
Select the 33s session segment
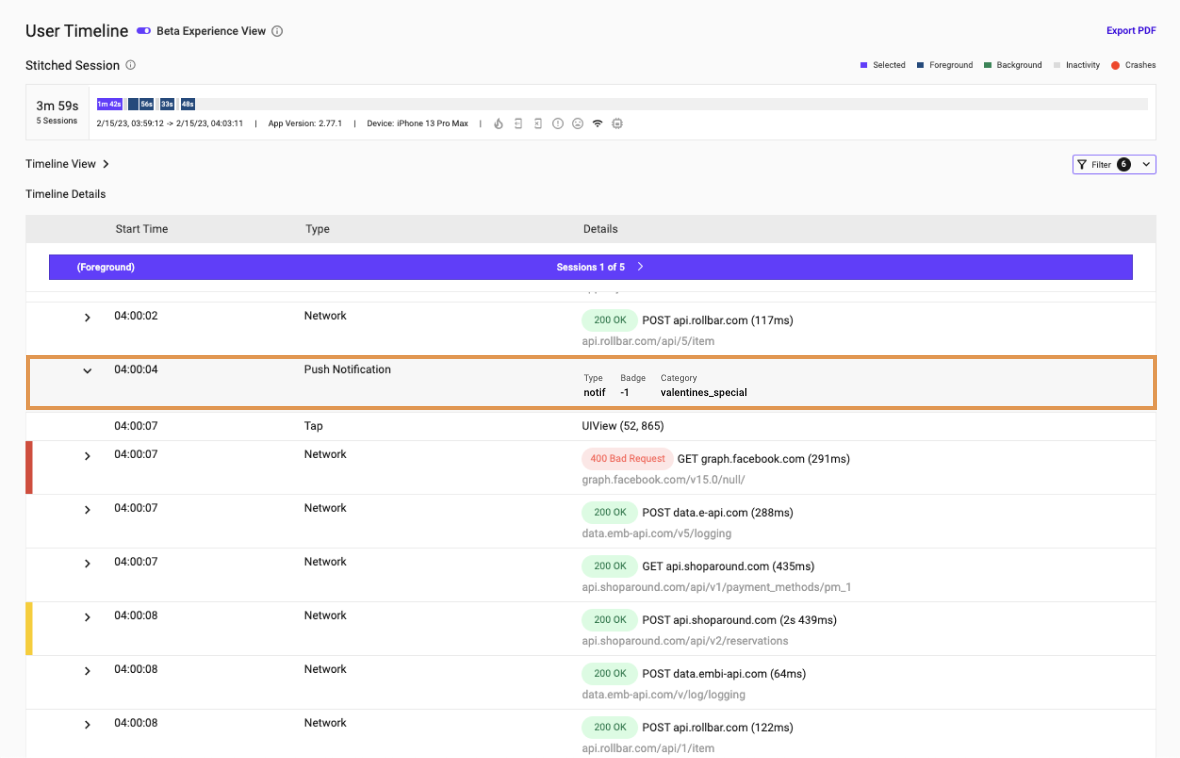click(x=167, y=104)
